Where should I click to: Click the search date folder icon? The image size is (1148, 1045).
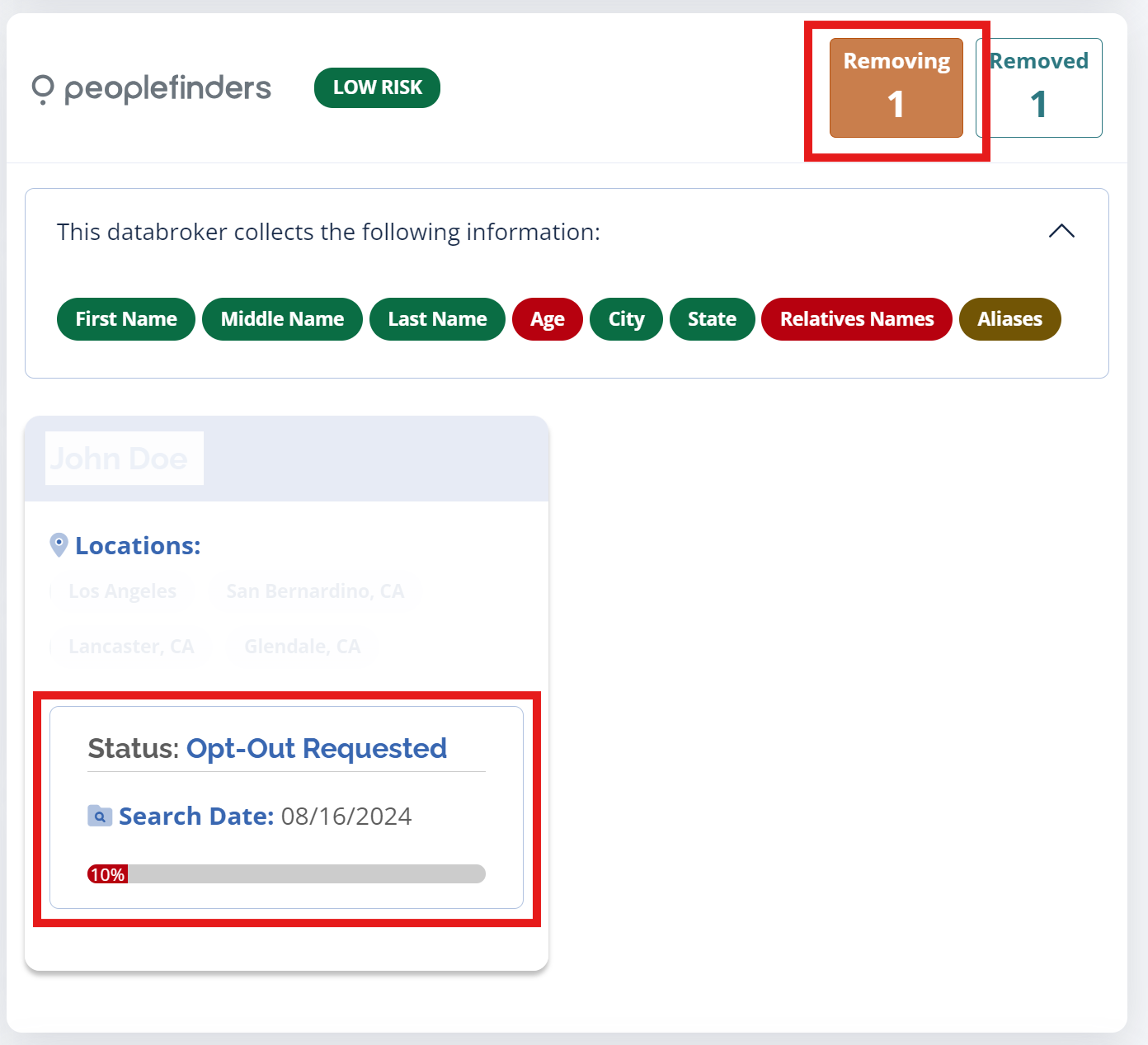(x=100, y=816)
